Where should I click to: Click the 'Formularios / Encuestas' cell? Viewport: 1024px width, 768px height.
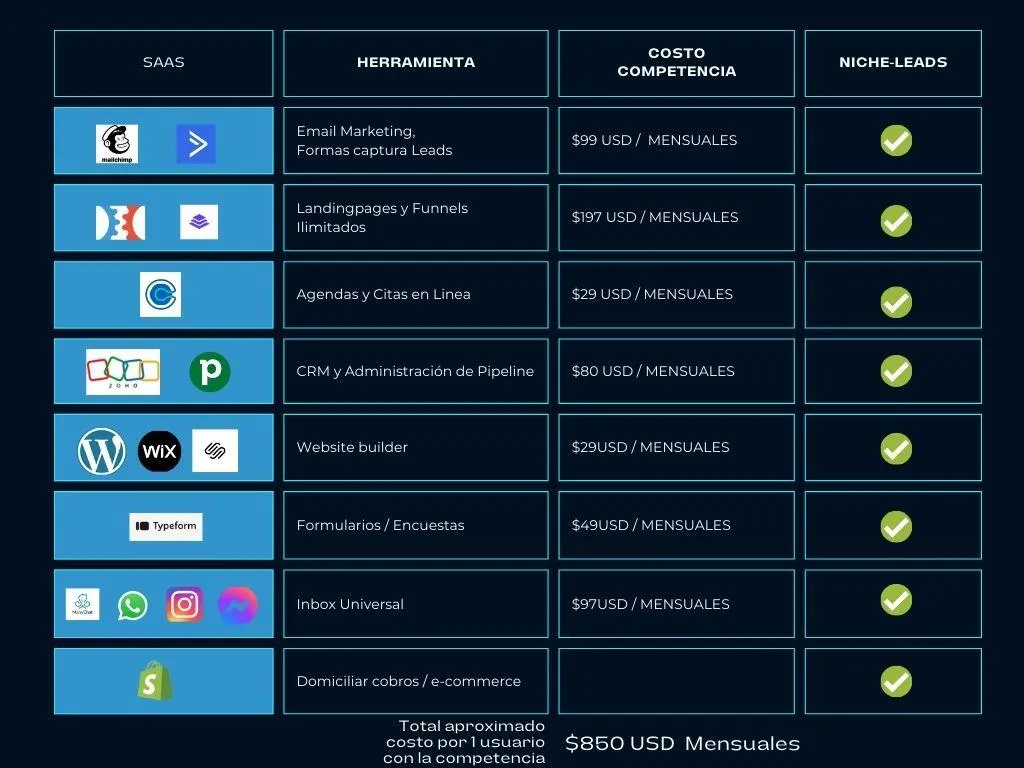click(x=416, y=525)
